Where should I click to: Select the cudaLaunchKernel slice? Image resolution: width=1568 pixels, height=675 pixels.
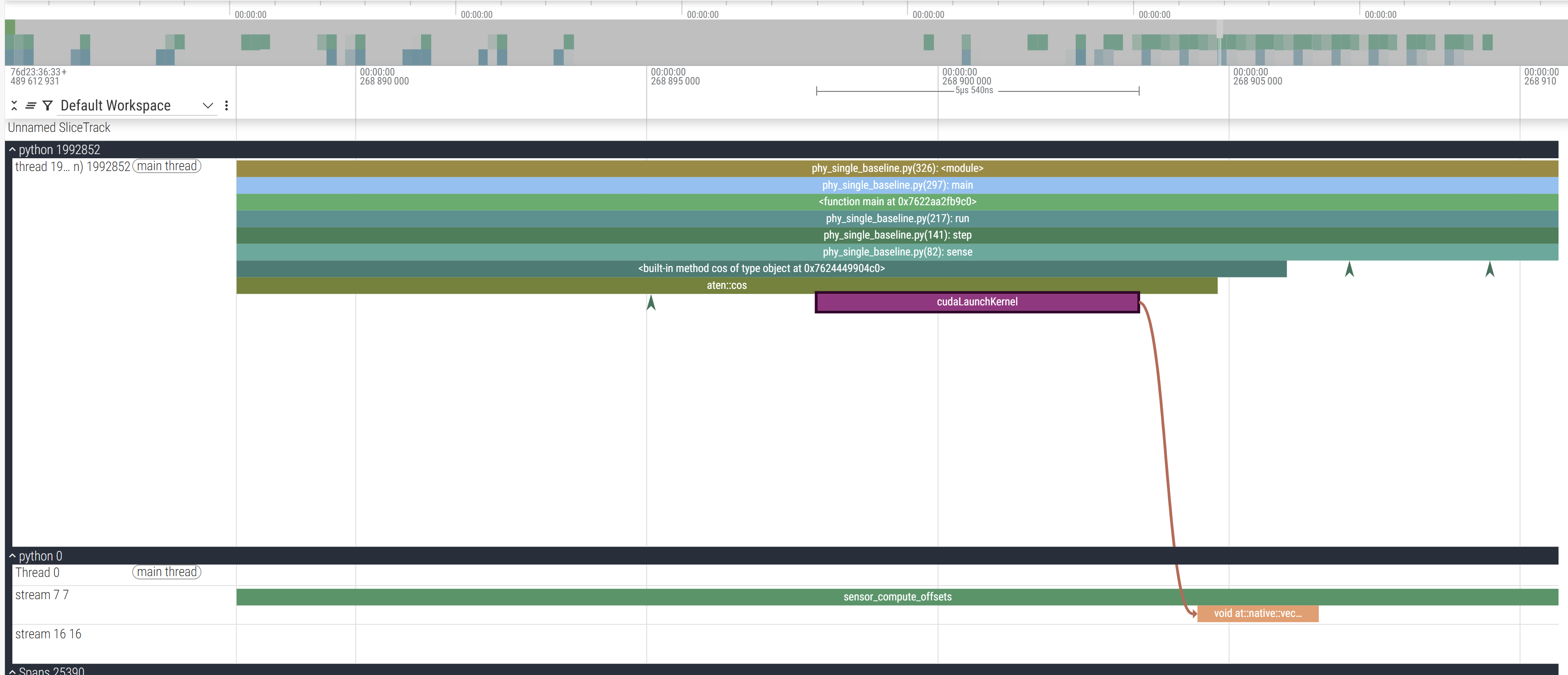pyautogui.click(x=977, y=302)
